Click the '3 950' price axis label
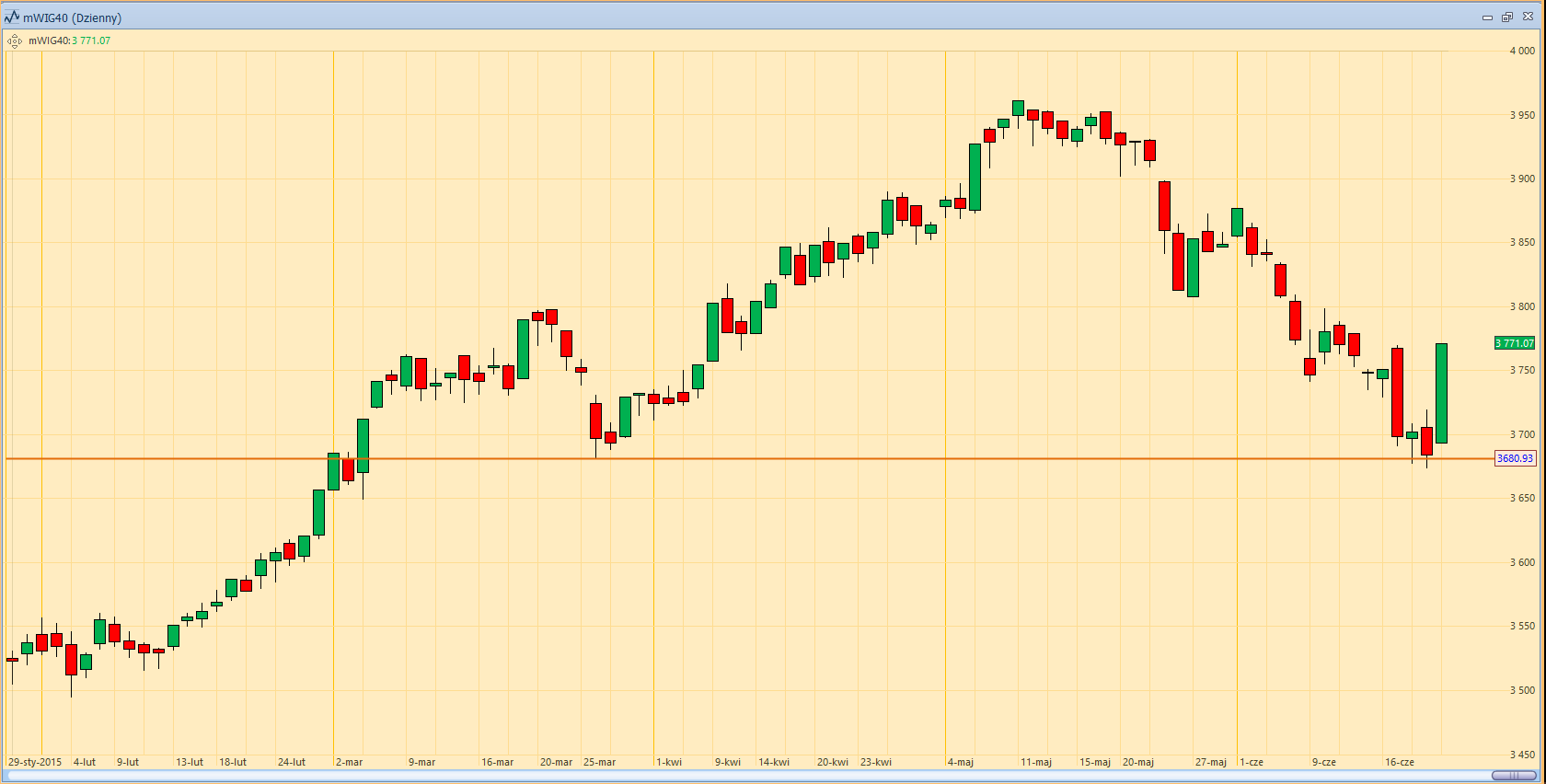This screenshot has height=784, width=1546. [x=1522, y=115]
